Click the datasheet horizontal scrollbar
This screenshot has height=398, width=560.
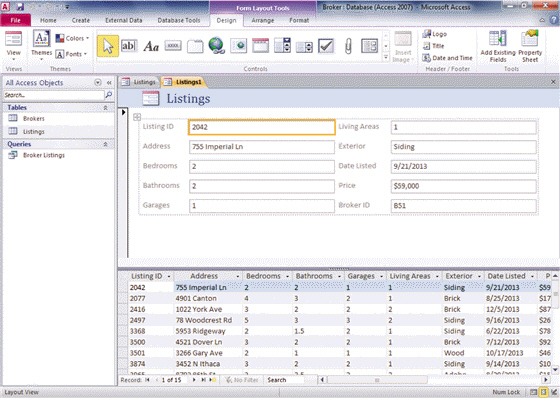tap(378, 380)
